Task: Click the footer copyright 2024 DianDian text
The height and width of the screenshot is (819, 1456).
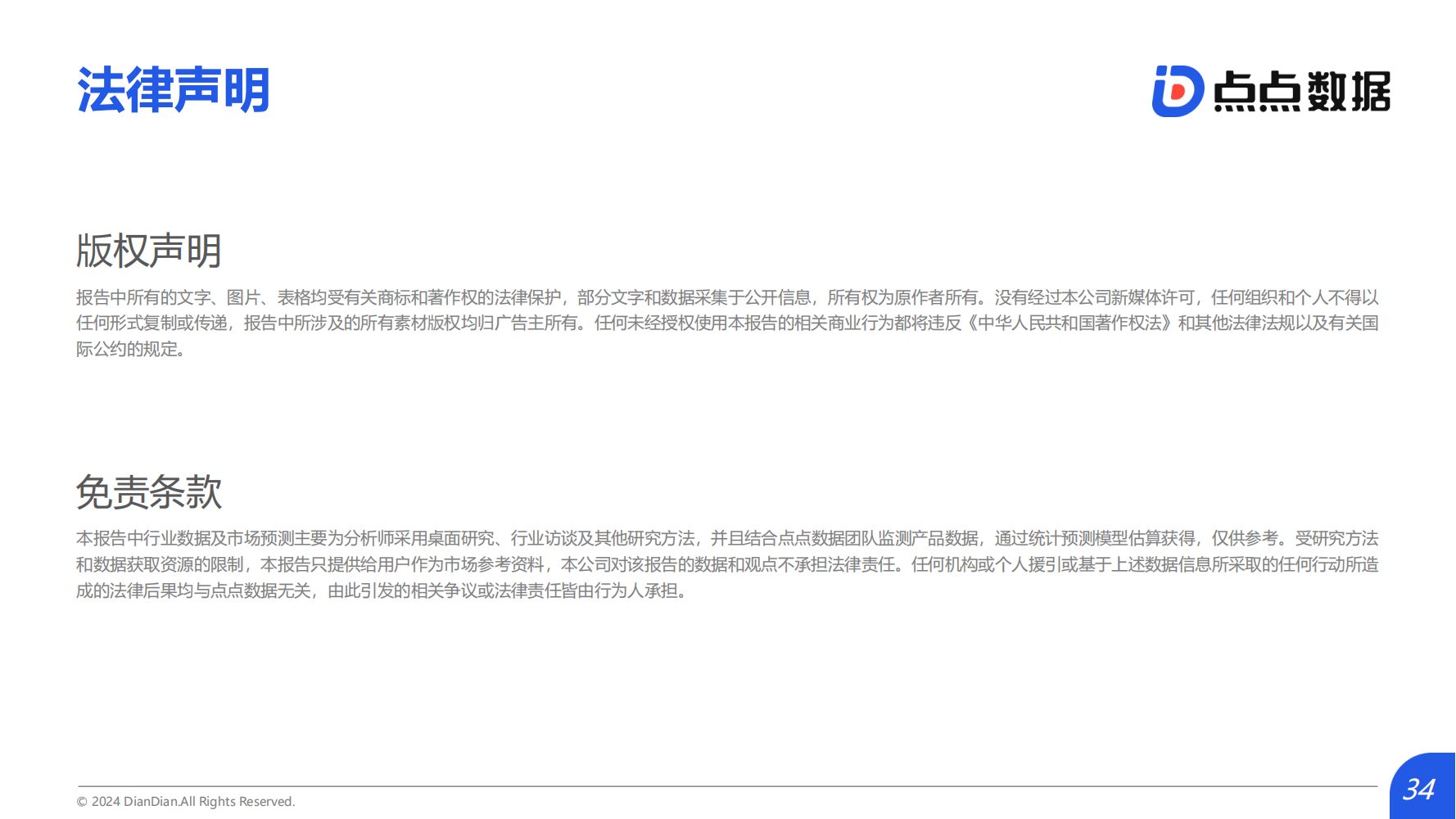Action: tap(186, 801)
